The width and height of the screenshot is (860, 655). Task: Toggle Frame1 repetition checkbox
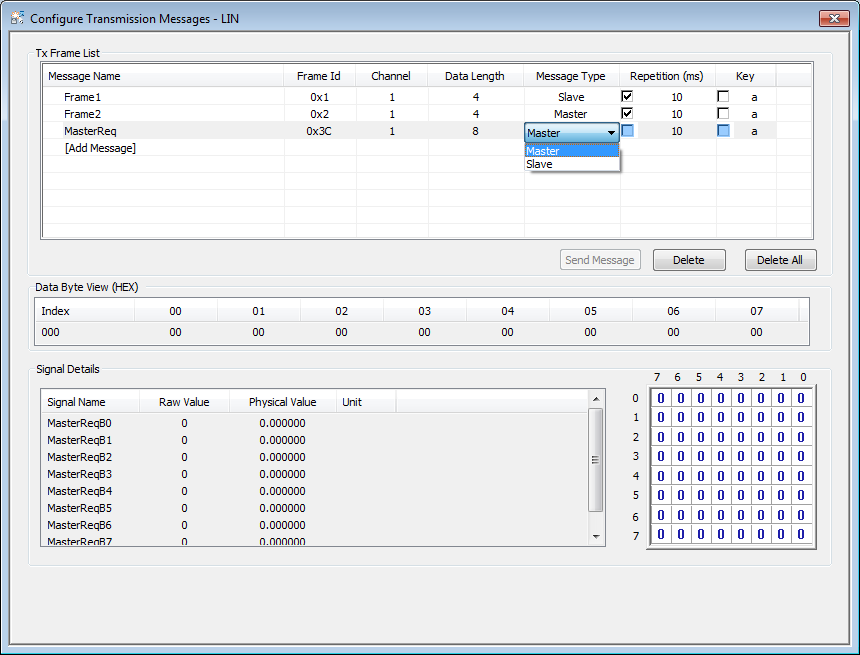click(x=627, y=97)
